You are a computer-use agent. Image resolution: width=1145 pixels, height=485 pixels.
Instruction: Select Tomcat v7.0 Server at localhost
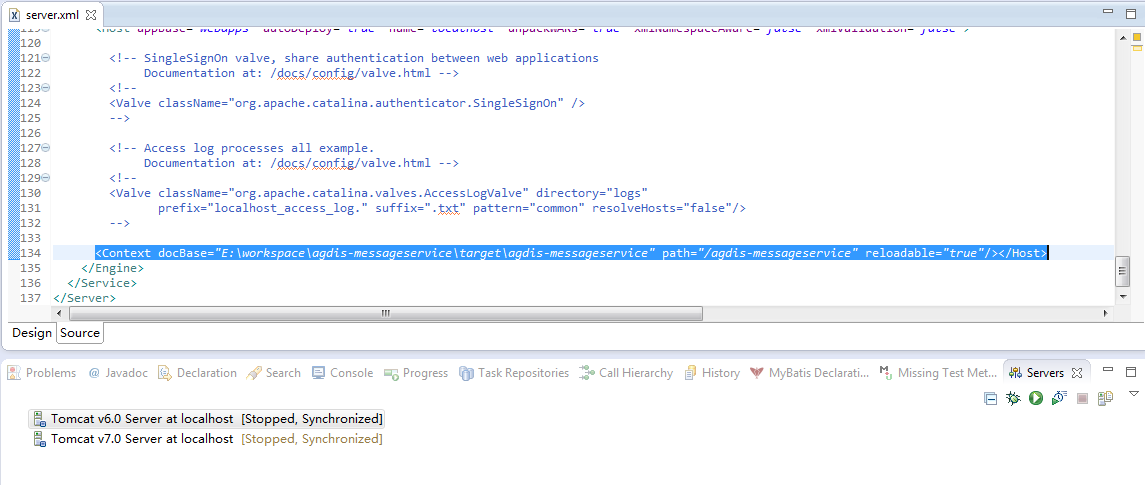[x=142, y=439]
